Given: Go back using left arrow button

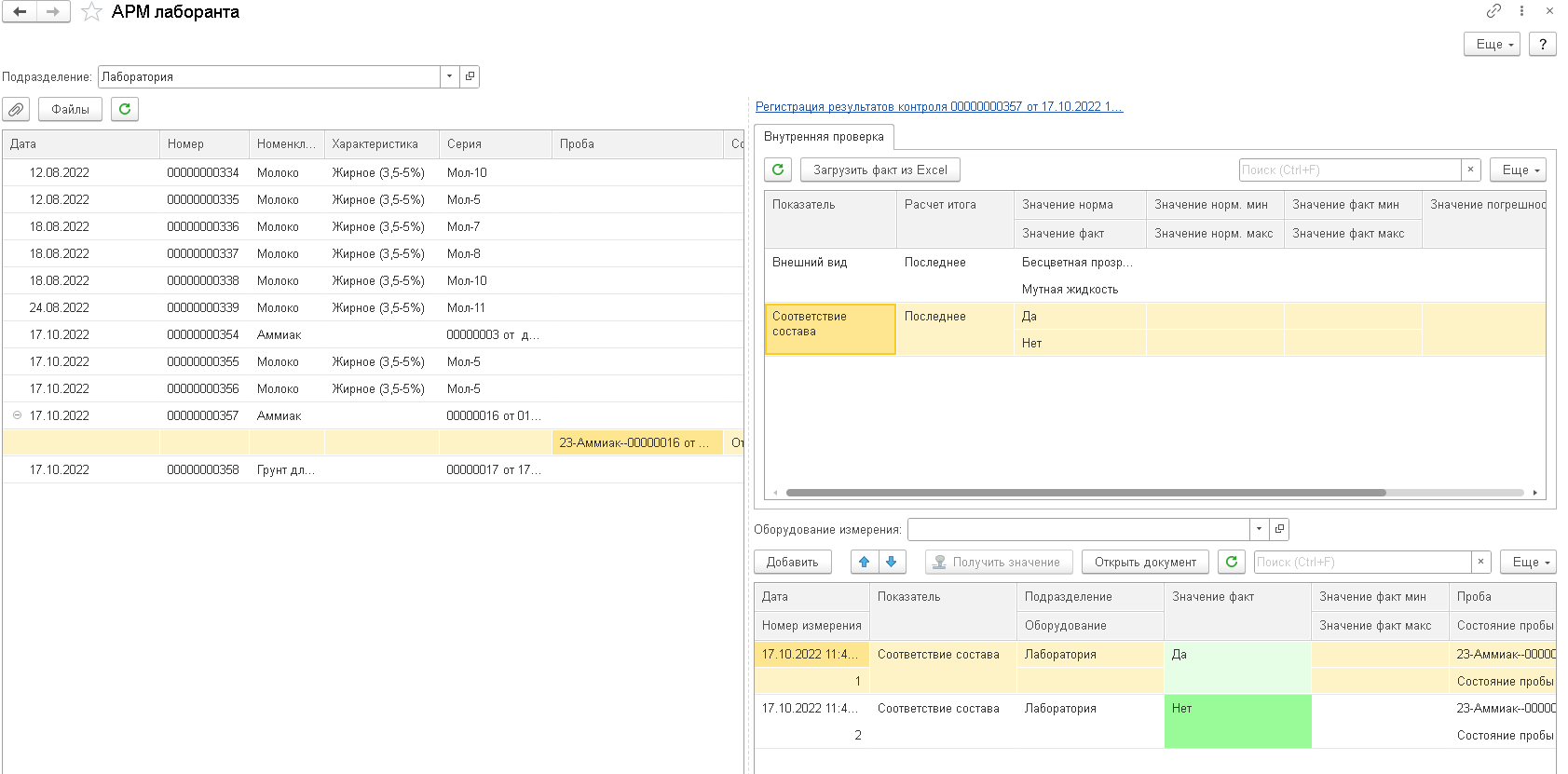Looking at the screenshot, I should 19,12.
